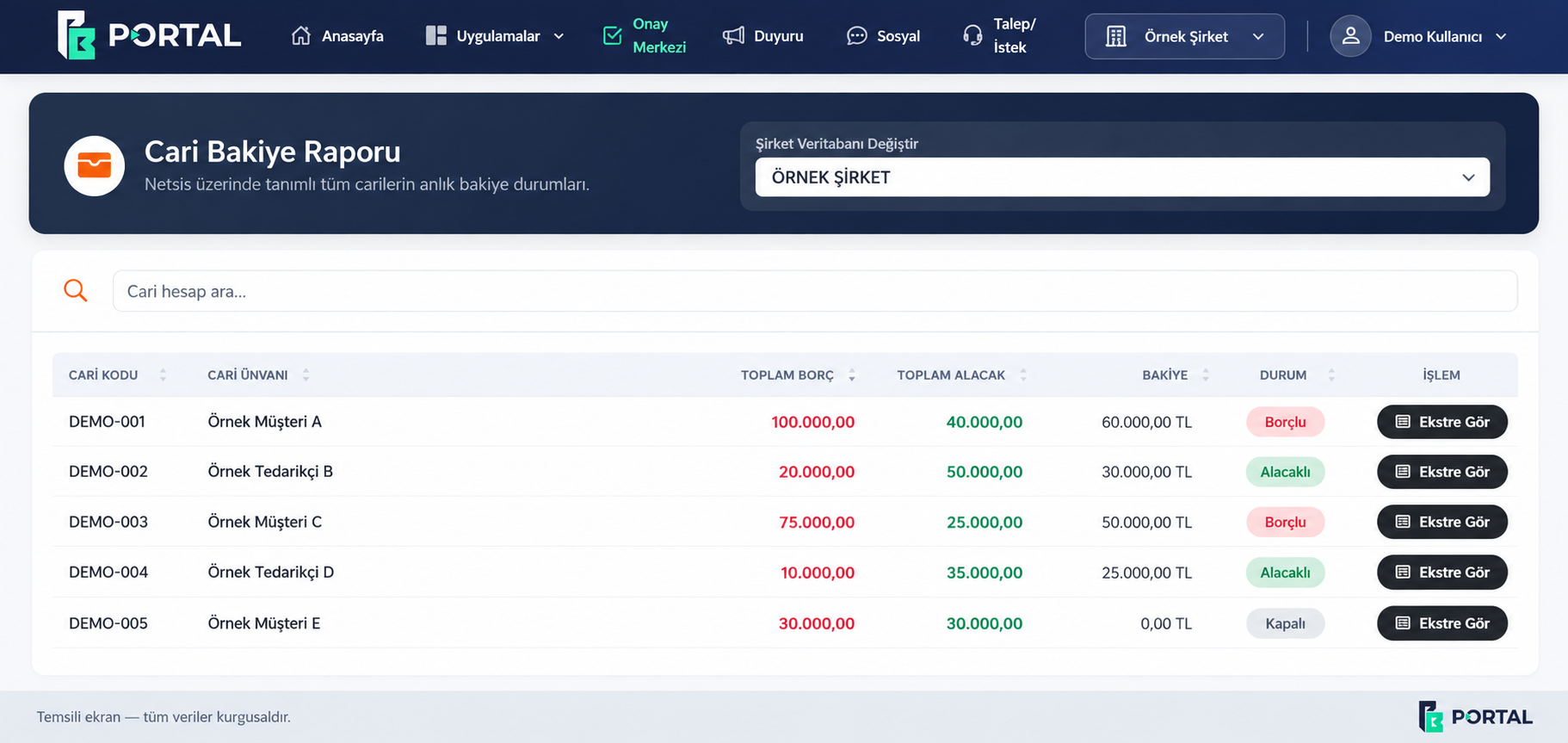
Task: Open Duyuru in the navigation bar
Action: 762,36
